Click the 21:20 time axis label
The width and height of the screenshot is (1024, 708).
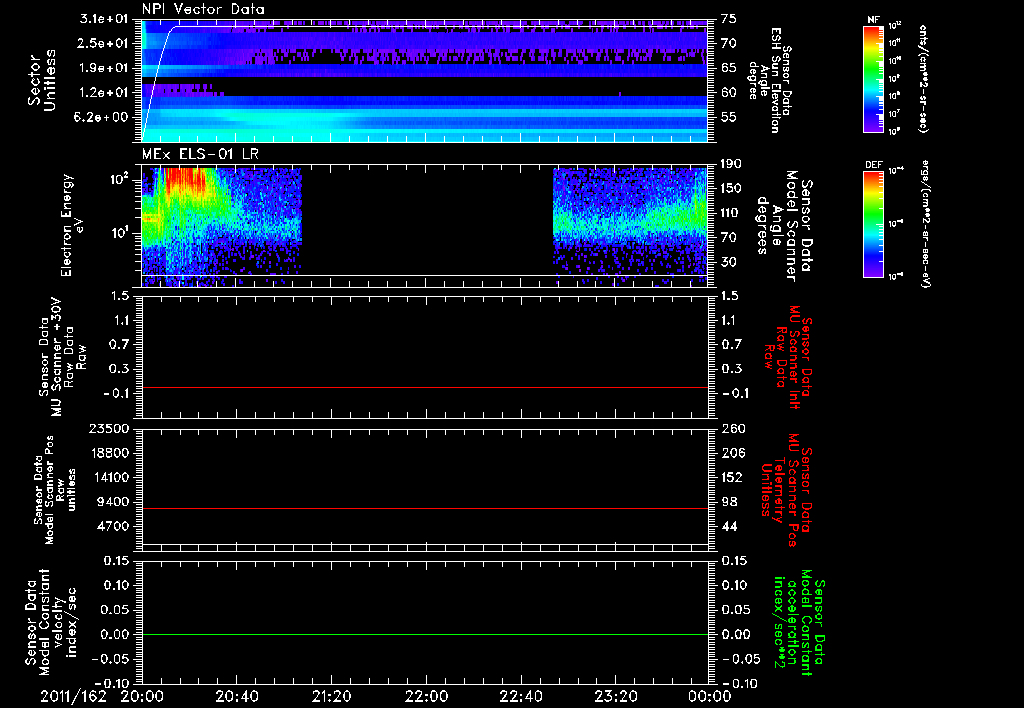[x=331, y=696]
